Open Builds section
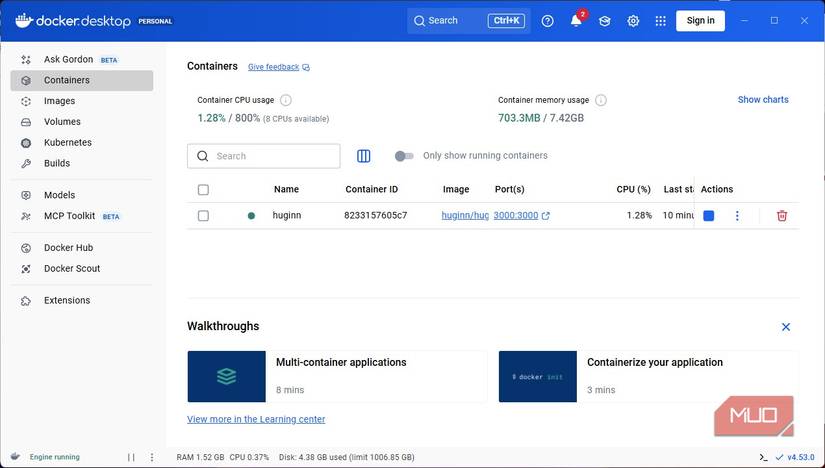The width and height of the screenshot is (825, 468). 82,163
